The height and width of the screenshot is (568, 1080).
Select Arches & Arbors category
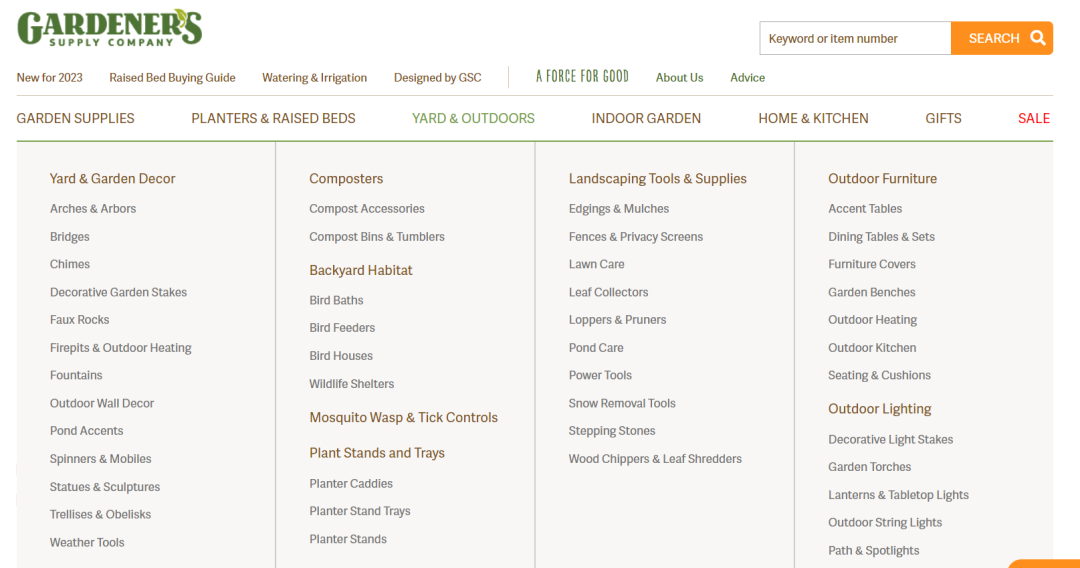click(x=93, y=209)
